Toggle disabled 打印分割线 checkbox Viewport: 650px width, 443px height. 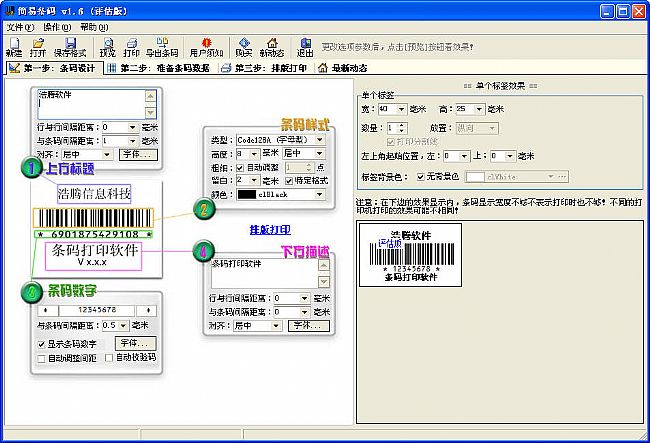[390, 142]
